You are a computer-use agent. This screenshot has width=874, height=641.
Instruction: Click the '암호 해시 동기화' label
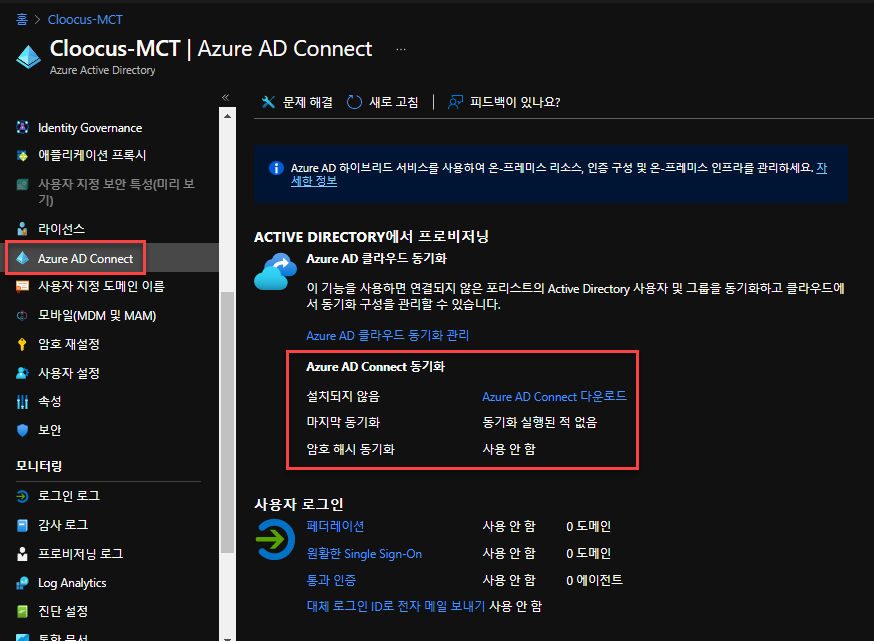point(351,449)
